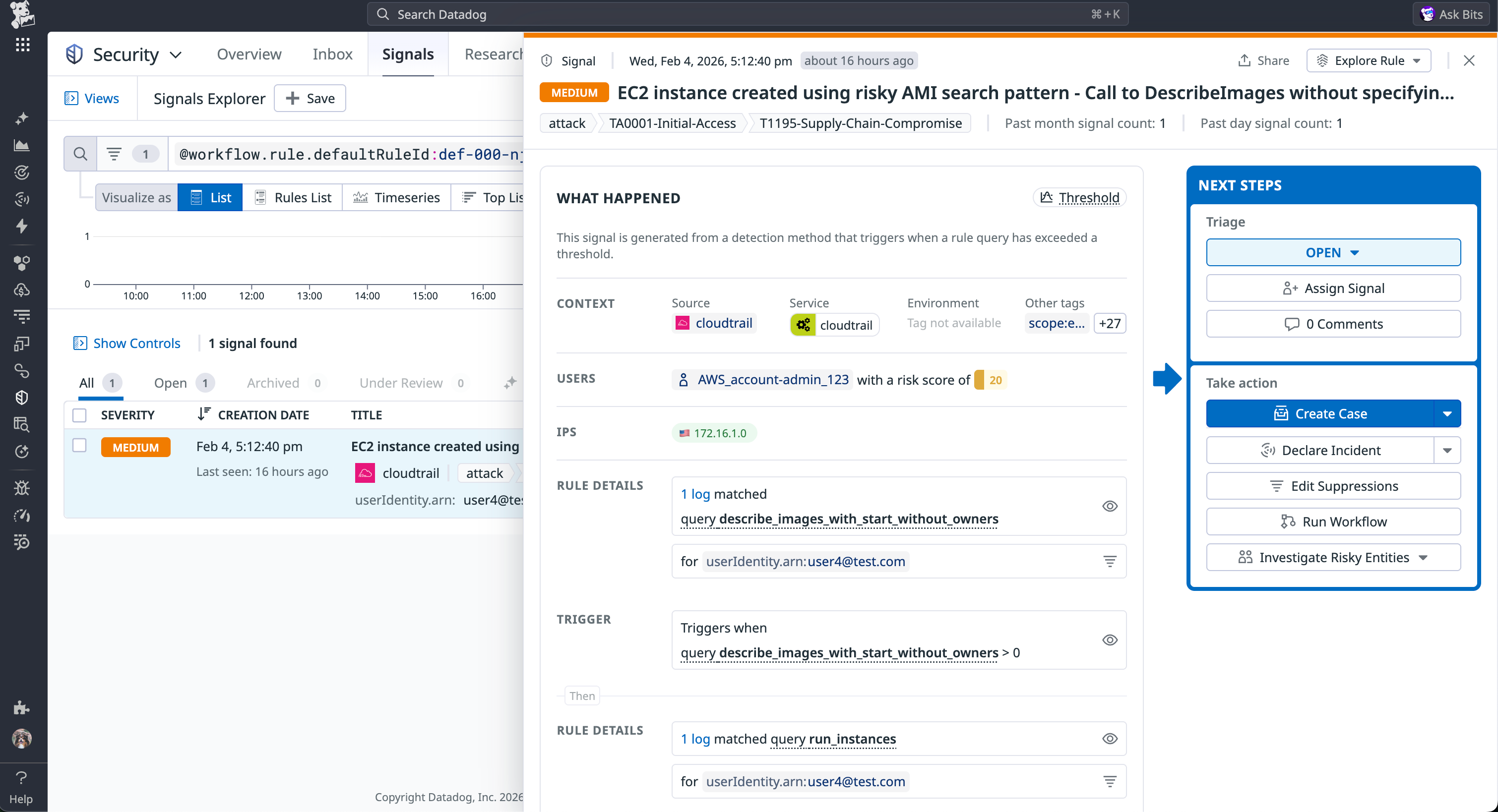Select the Timeseries visualization icon
This screenshot has width=1498, height=812.
tap(361, 197)
